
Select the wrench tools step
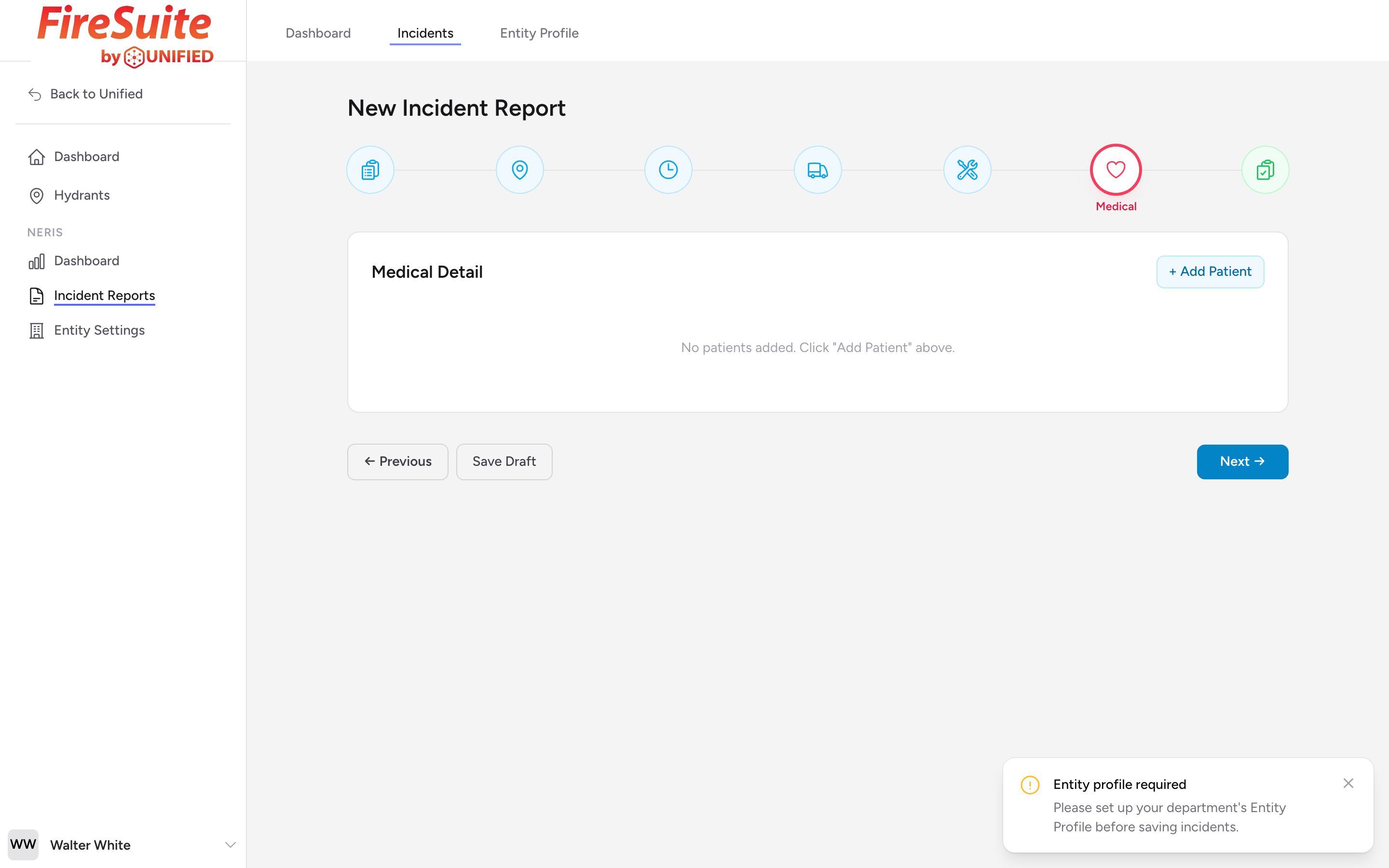[x=967, y=170]
